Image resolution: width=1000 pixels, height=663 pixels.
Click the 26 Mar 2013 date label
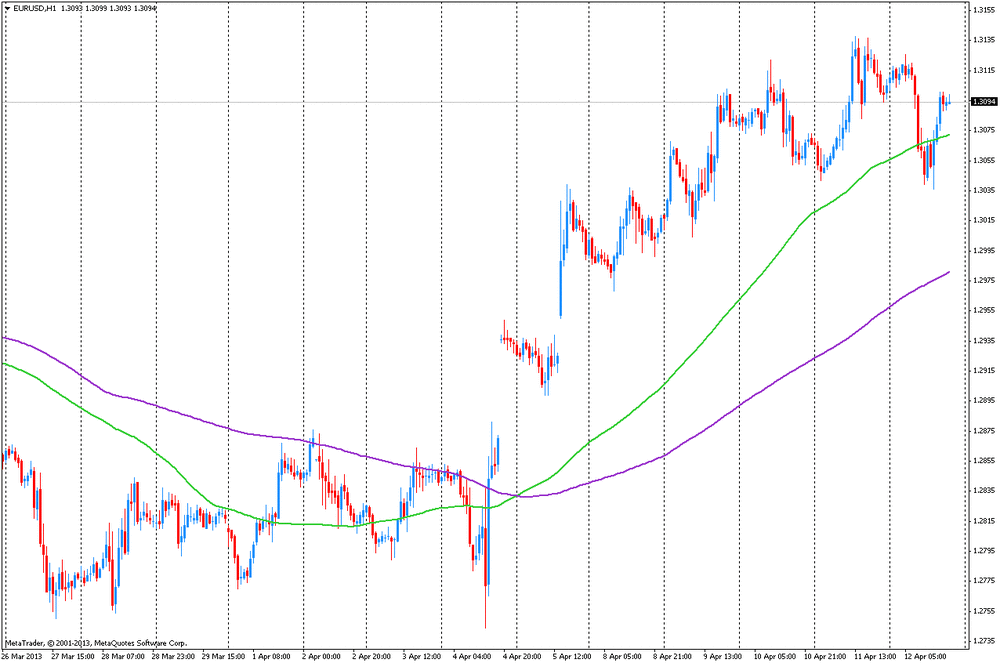[x=22, y=656]
